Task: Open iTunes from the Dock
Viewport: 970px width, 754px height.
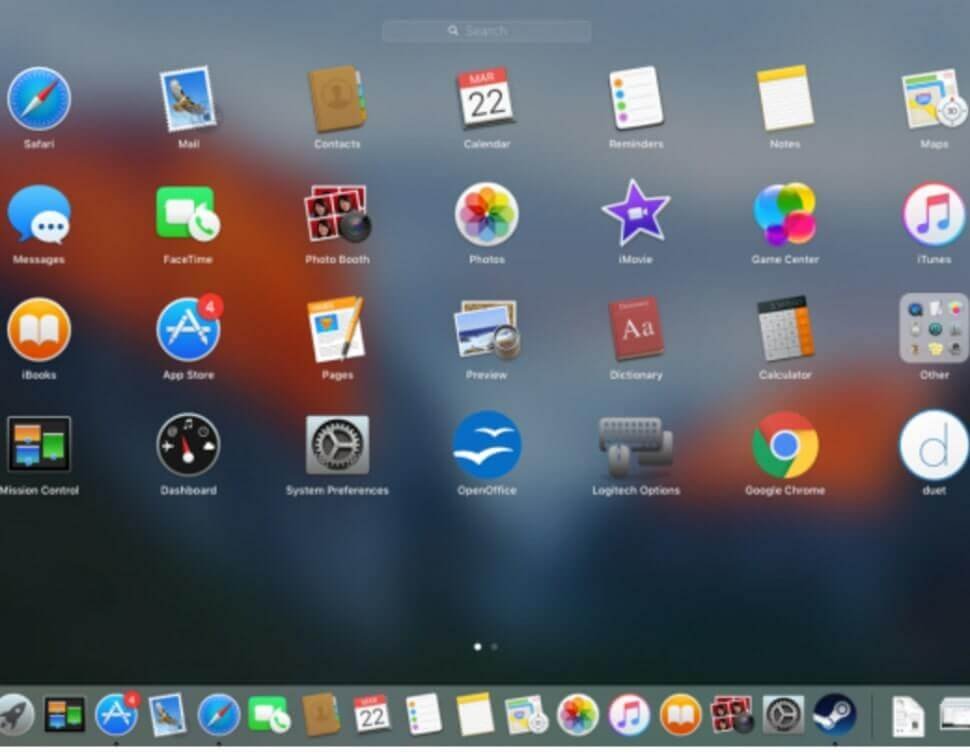Action: coord(629,715)
